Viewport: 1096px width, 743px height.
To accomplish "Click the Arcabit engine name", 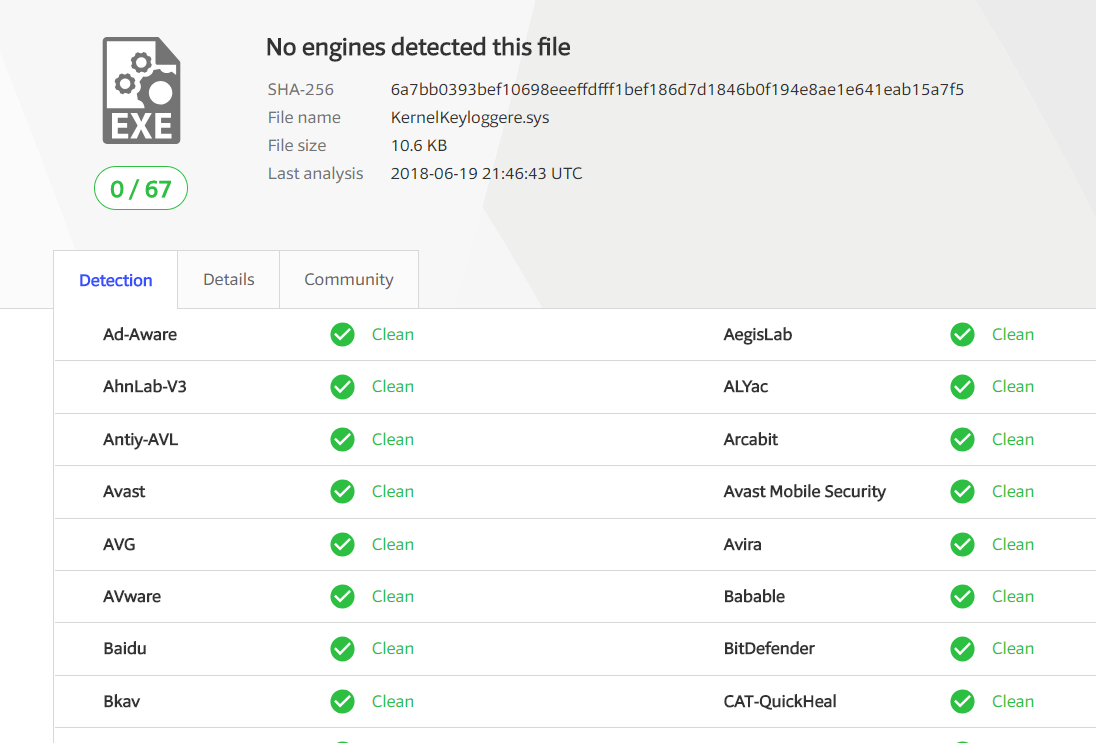I will [x=751, y=440].
